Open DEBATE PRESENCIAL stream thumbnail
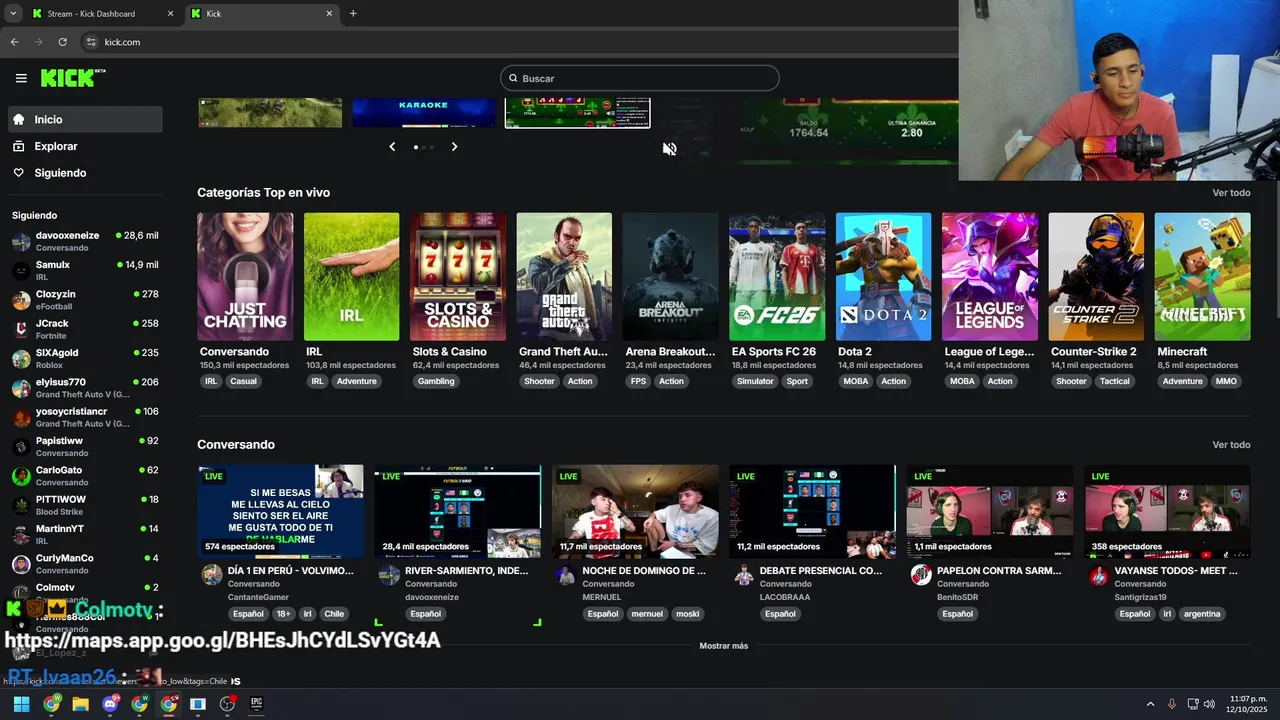 (x=812, y=511)
